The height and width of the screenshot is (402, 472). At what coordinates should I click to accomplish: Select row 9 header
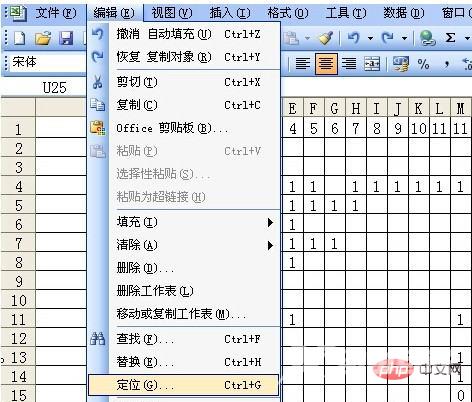[18, 281]
